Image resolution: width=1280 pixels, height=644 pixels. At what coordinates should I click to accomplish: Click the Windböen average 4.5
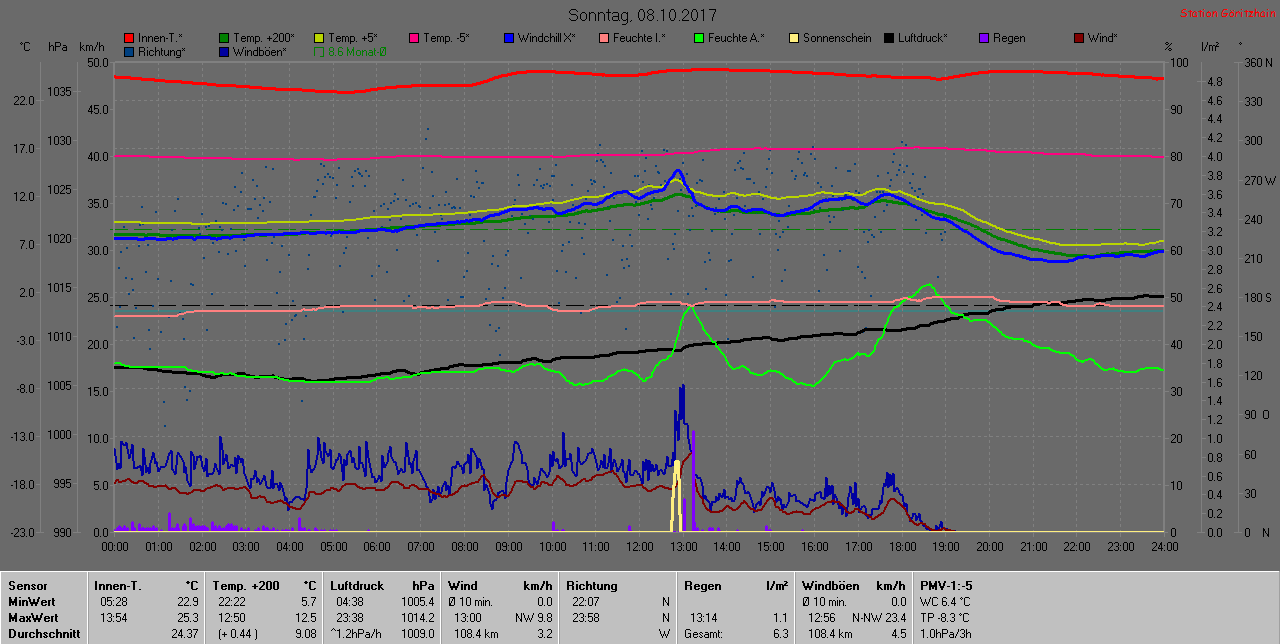(x=898, y=633)
